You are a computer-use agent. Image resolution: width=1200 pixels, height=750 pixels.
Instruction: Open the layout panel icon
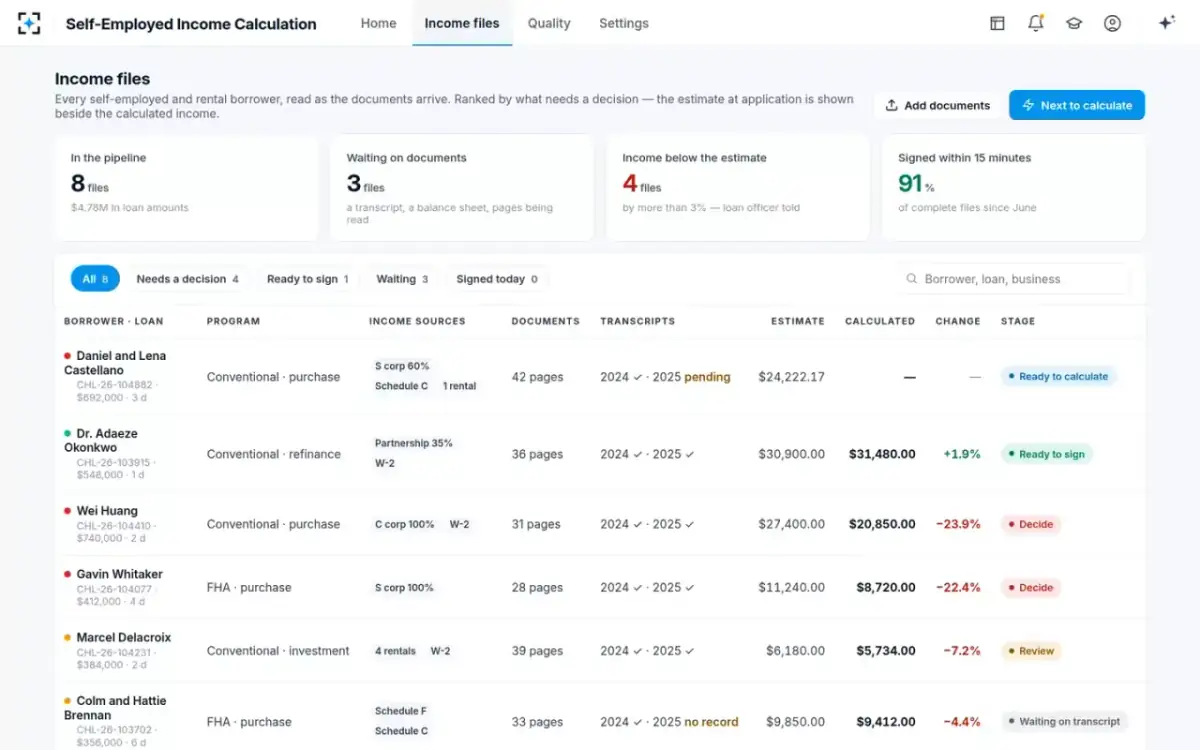point(997,23)
